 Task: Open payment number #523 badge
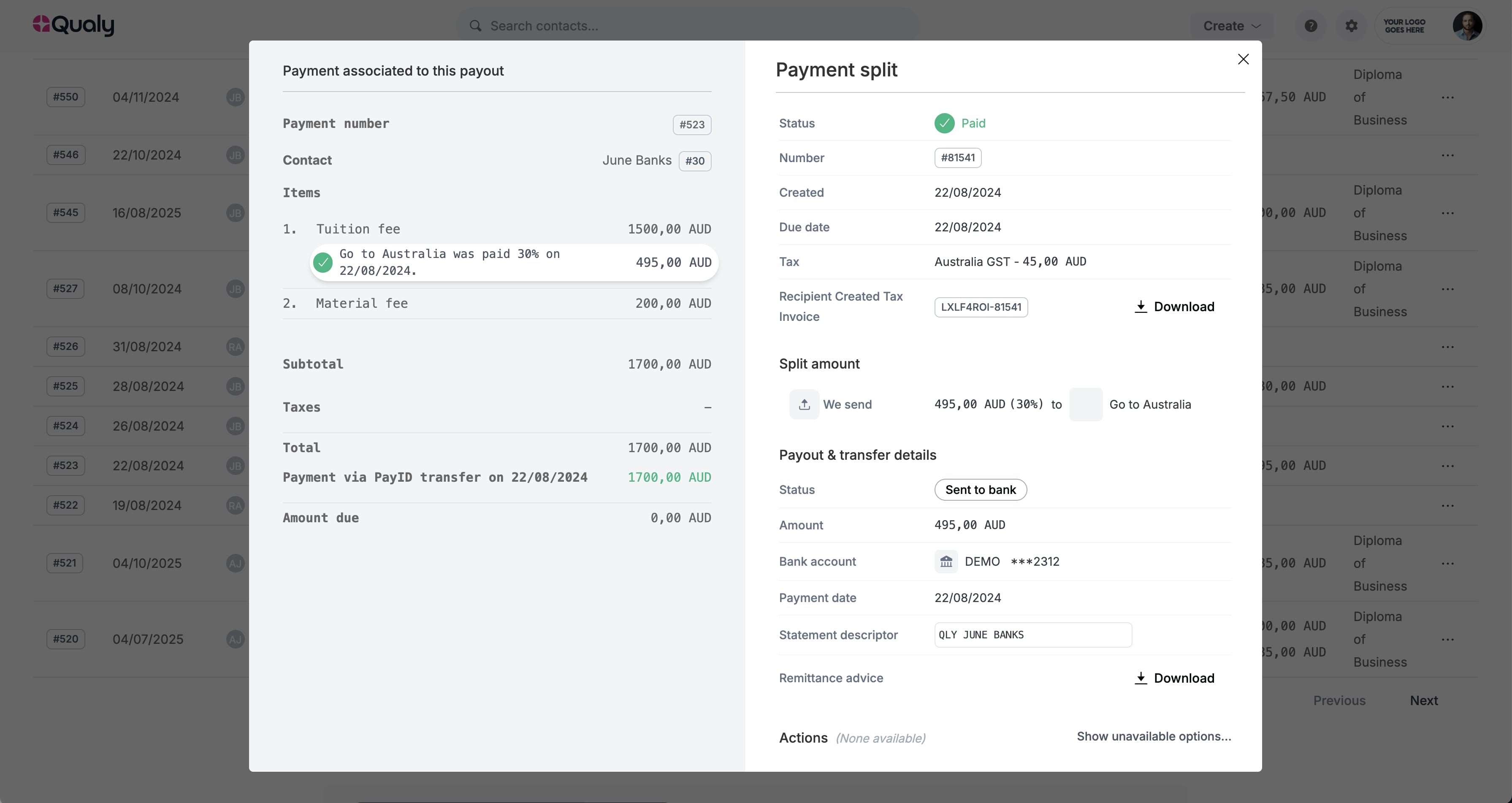pyautogui.click(x=691, y=125)
